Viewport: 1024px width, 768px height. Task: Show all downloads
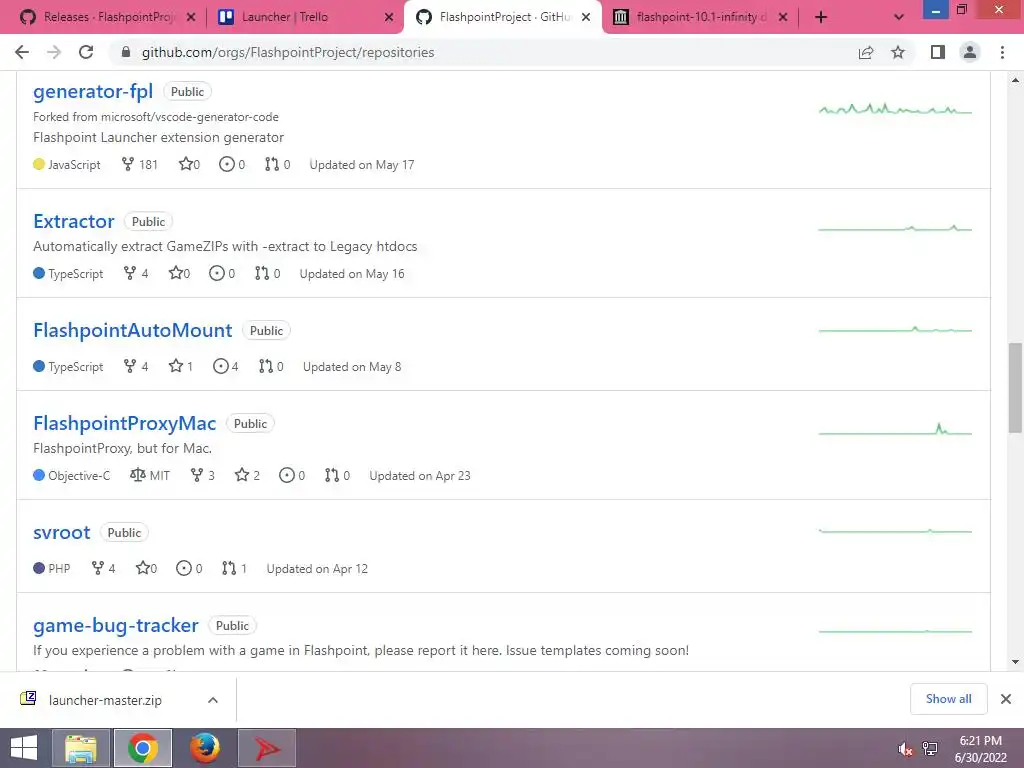click(948, 699)
